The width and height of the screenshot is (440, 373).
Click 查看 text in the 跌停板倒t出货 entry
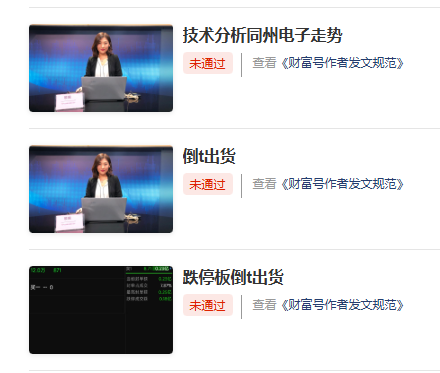pyautogui.click(x=264, y=305)
